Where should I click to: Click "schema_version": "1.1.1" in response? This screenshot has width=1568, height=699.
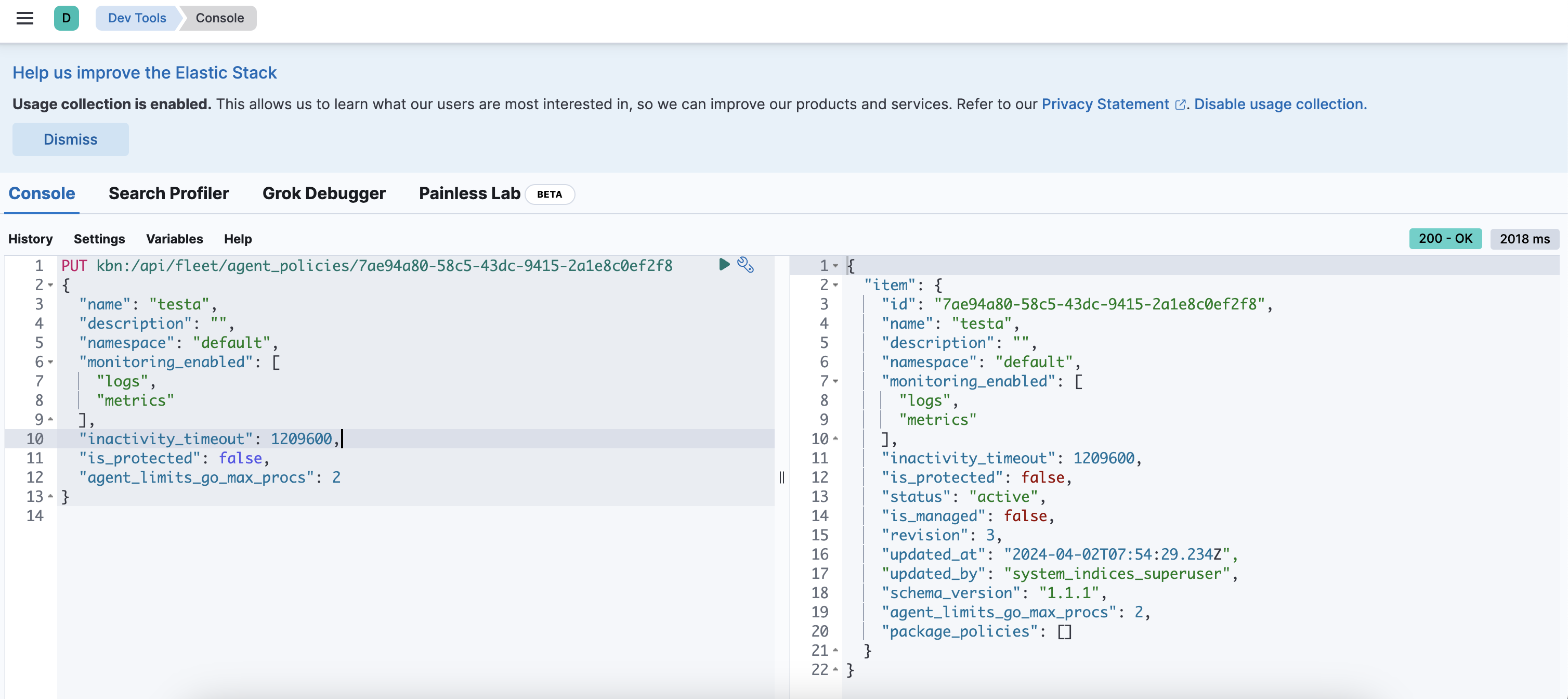[994, 593]
